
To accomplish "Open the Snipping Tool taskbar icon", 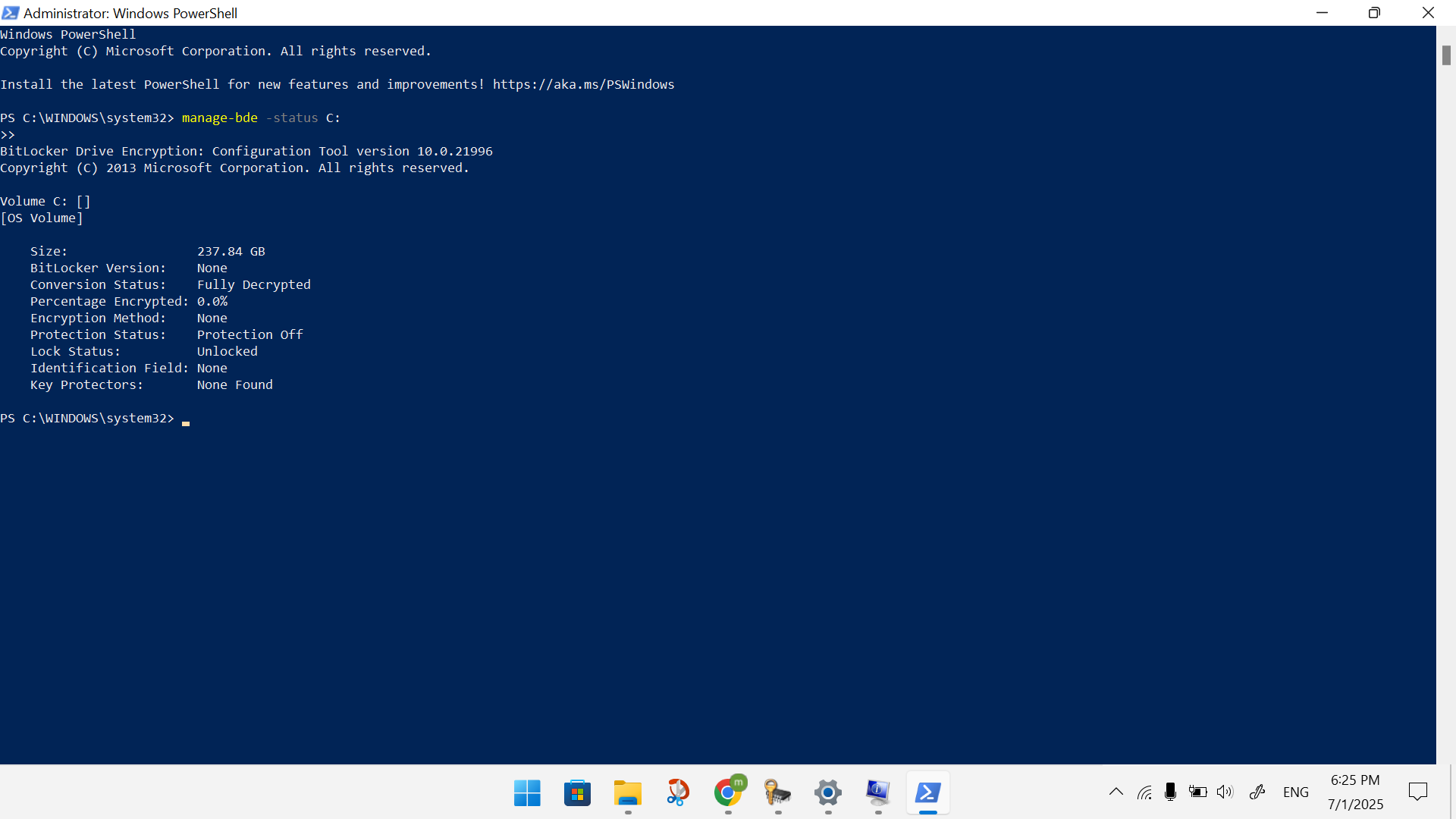I will pyautogui.click(x=677, y=793).
